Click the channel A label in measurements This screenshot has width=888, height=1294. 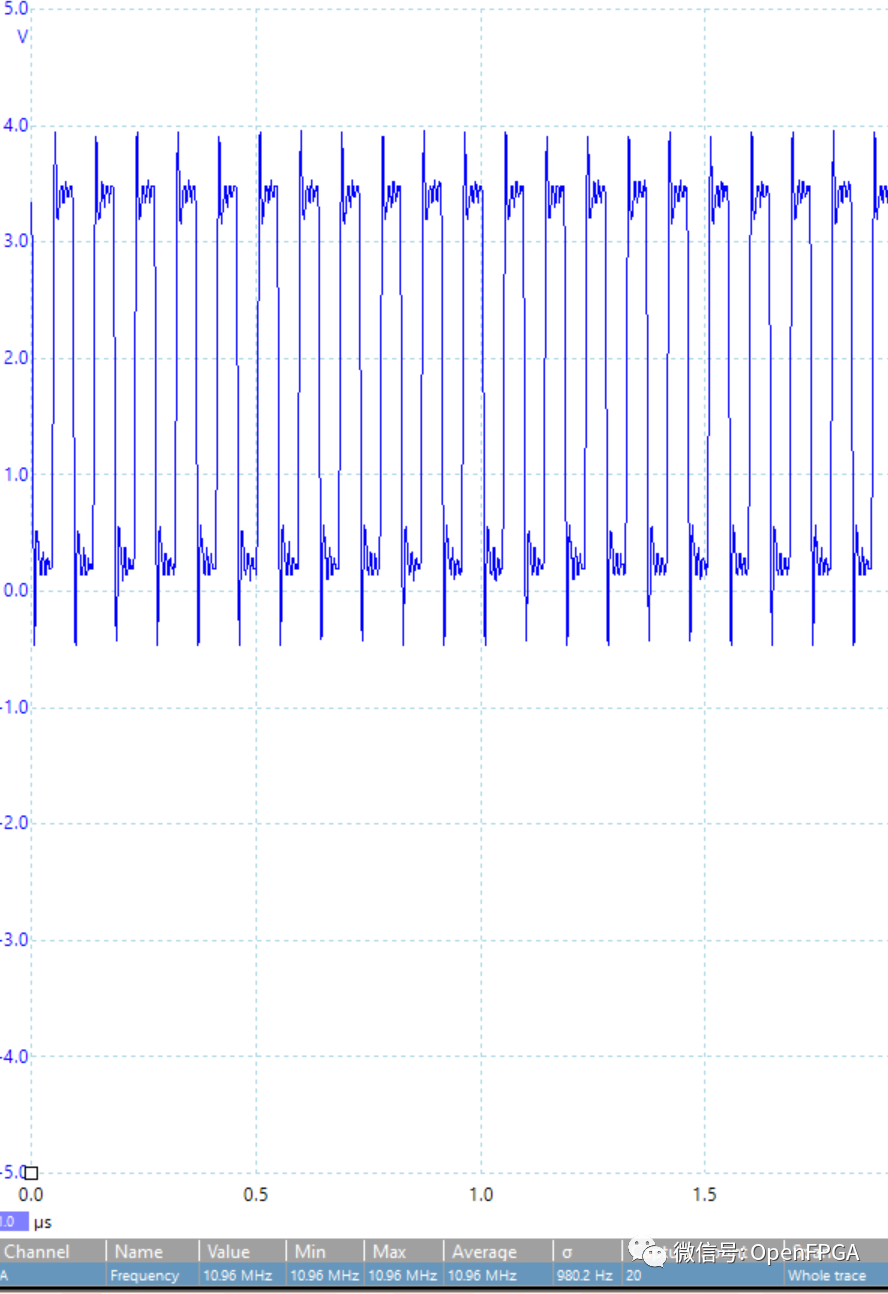tap(8, 1275)
